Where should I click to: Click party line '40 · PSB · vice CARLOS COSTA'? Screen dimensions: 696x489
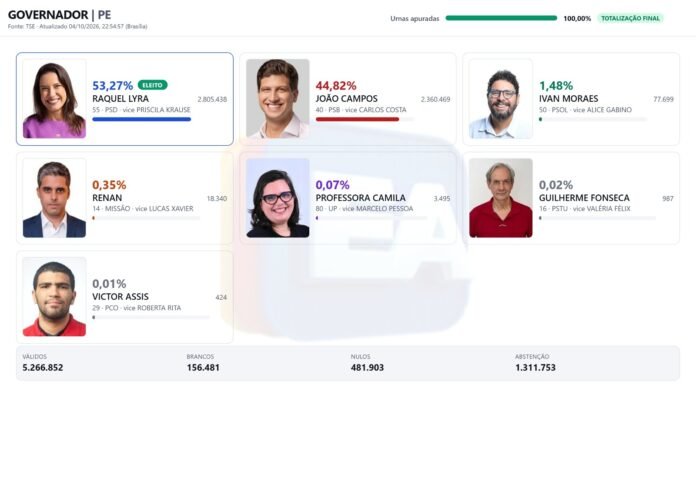(x=361, y=110)
